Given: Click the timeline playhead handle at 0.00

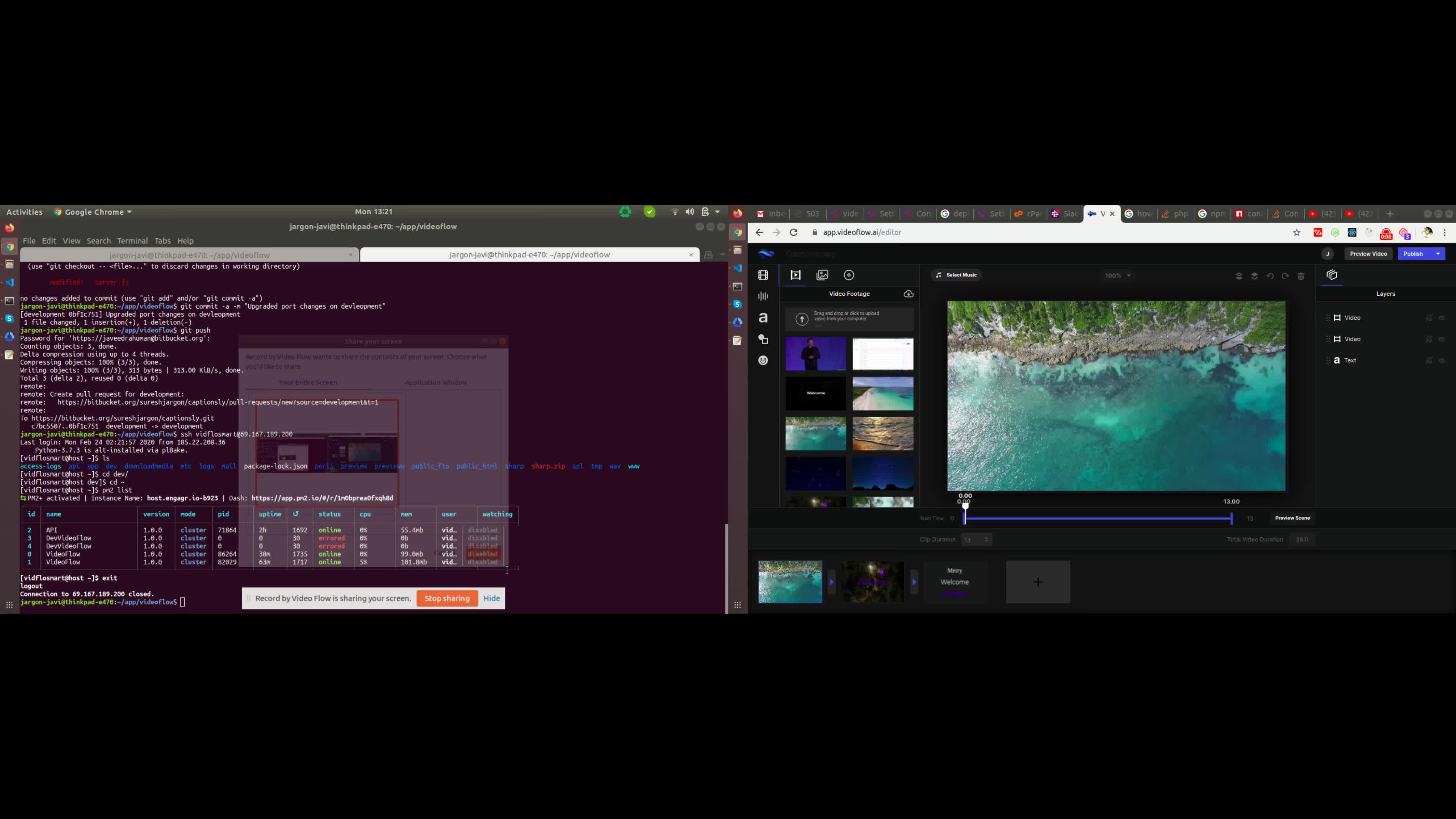Looking at the screenshot, I should pyautogui.click(x=965, y=507).
